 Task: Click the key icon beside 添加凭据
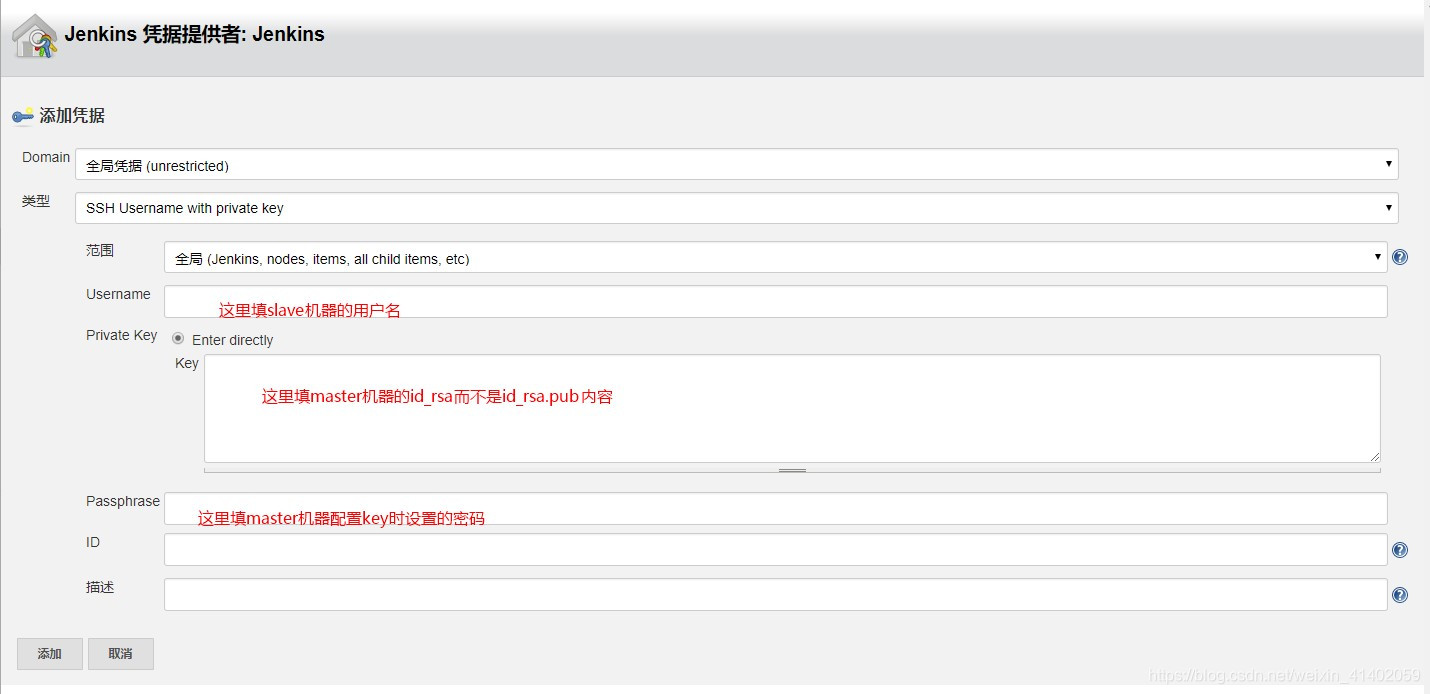[23, 116]
